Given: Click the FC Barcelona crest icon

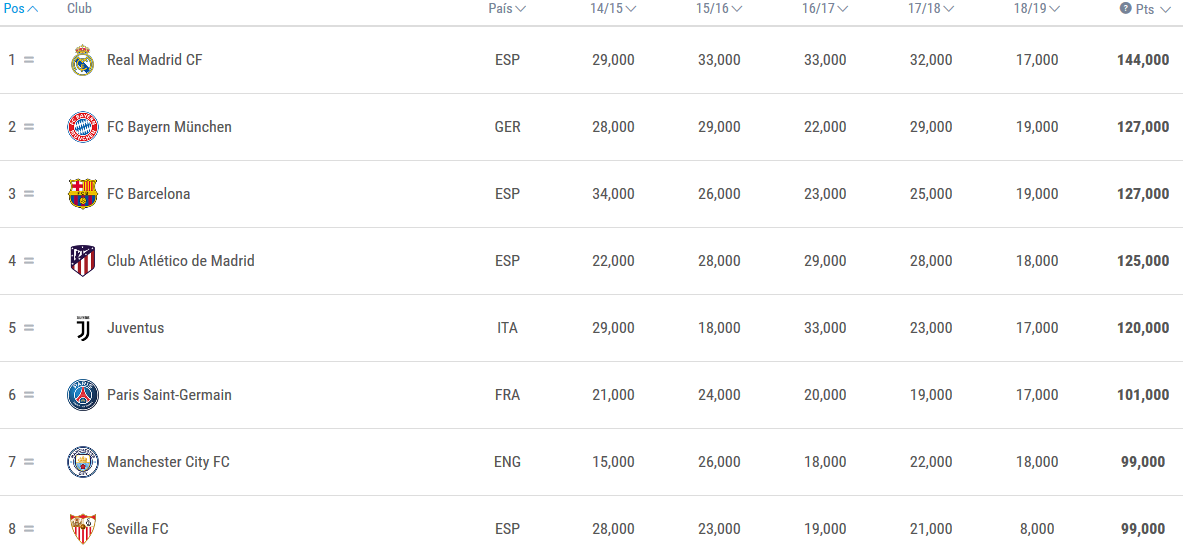Looking at the screenshot, I should pos(82,194).
